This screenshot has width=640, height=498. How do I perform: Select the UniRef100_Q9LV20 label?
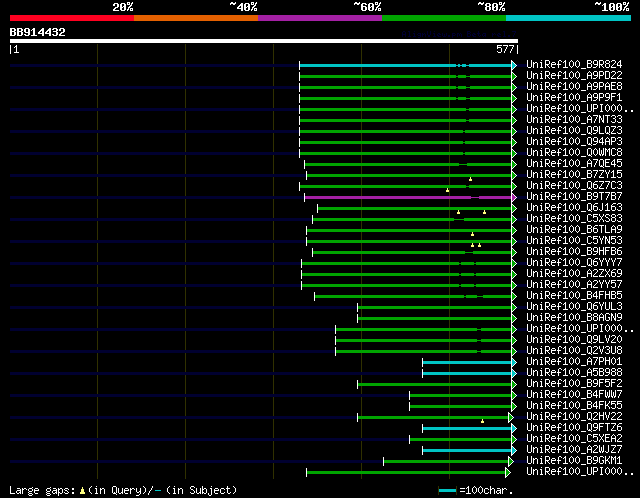point(574,340)
